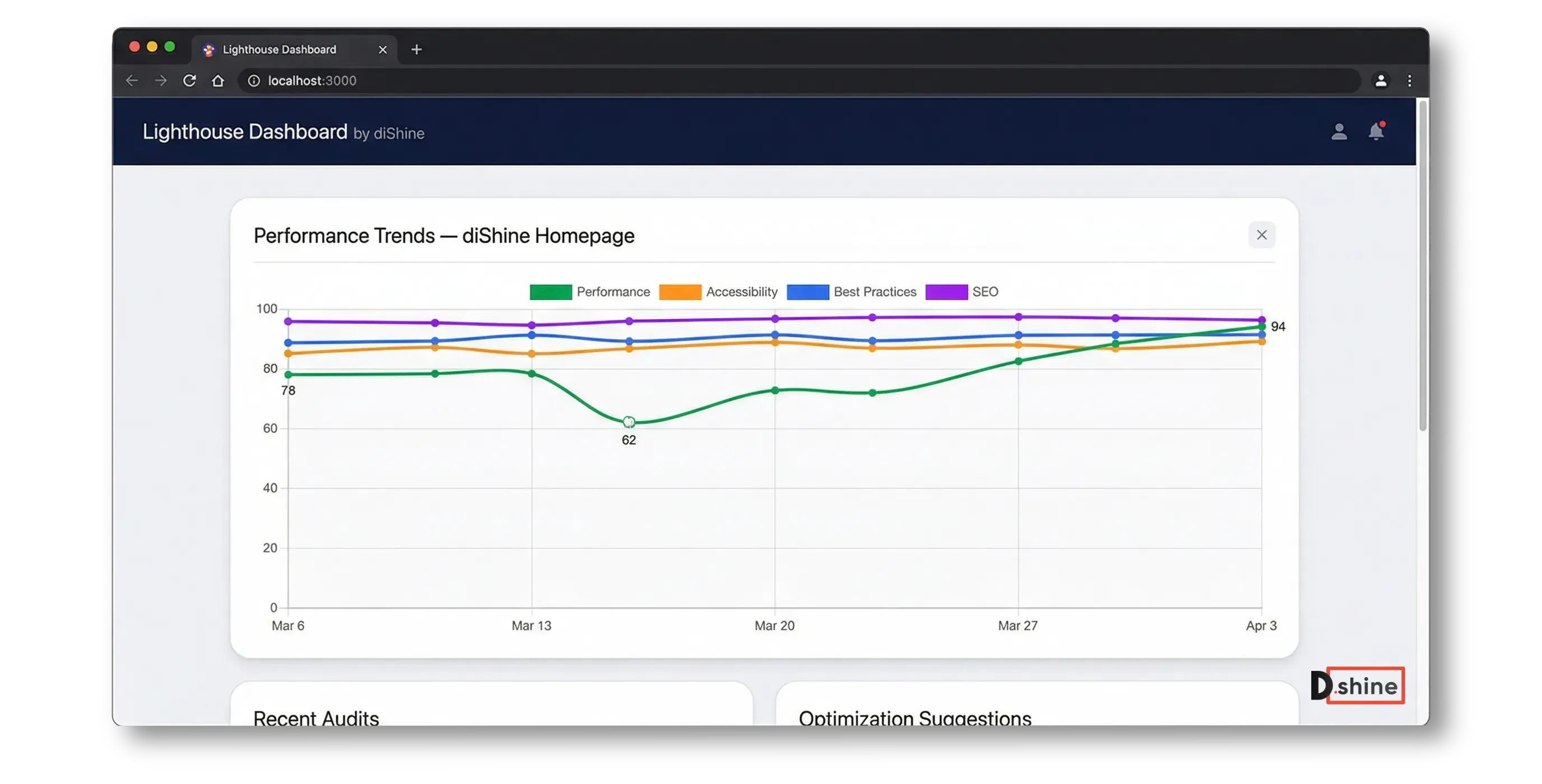Go to the browser home page

coord(218,80)
